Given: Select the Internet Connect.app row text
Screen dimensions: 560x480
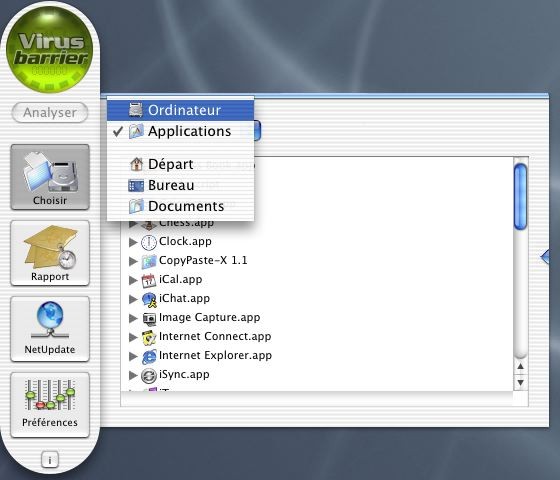Looking at the screenshot, I should coord(215,336).
